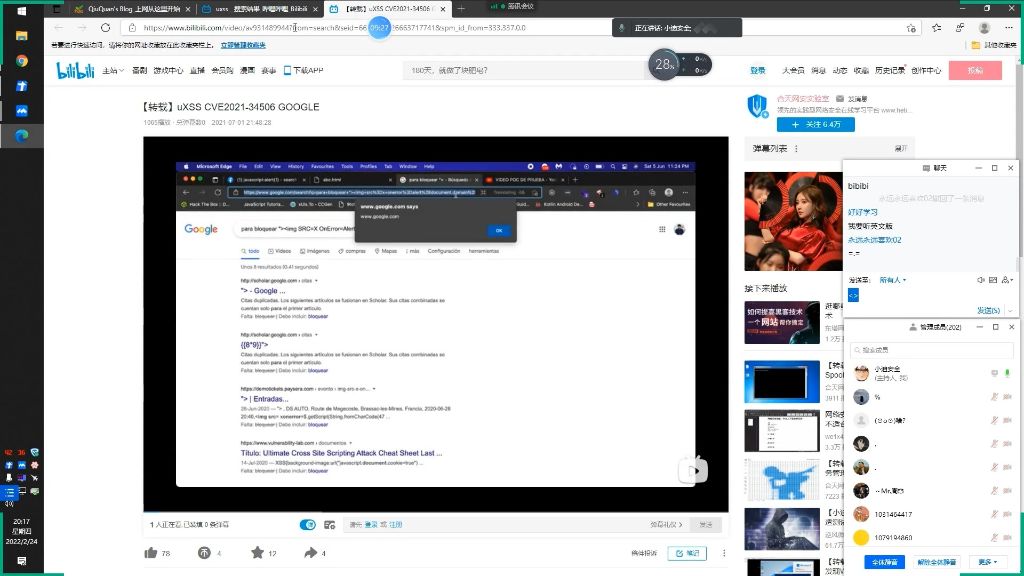Switch to the uxss search results Bilibili tab
The image size is (1024, 576).
coord(261,9)
